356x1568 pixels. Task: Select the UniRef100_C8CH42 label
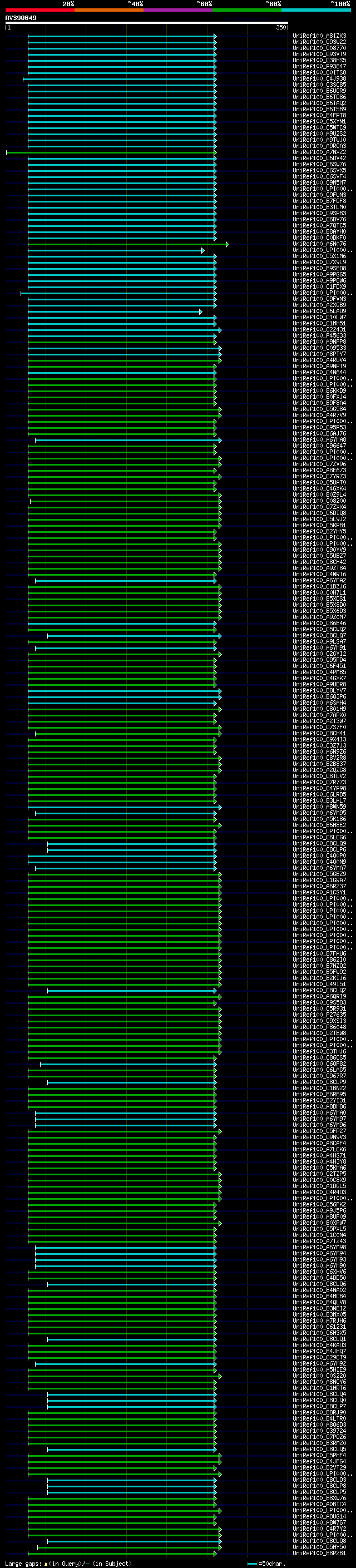[x=319, y=562]
